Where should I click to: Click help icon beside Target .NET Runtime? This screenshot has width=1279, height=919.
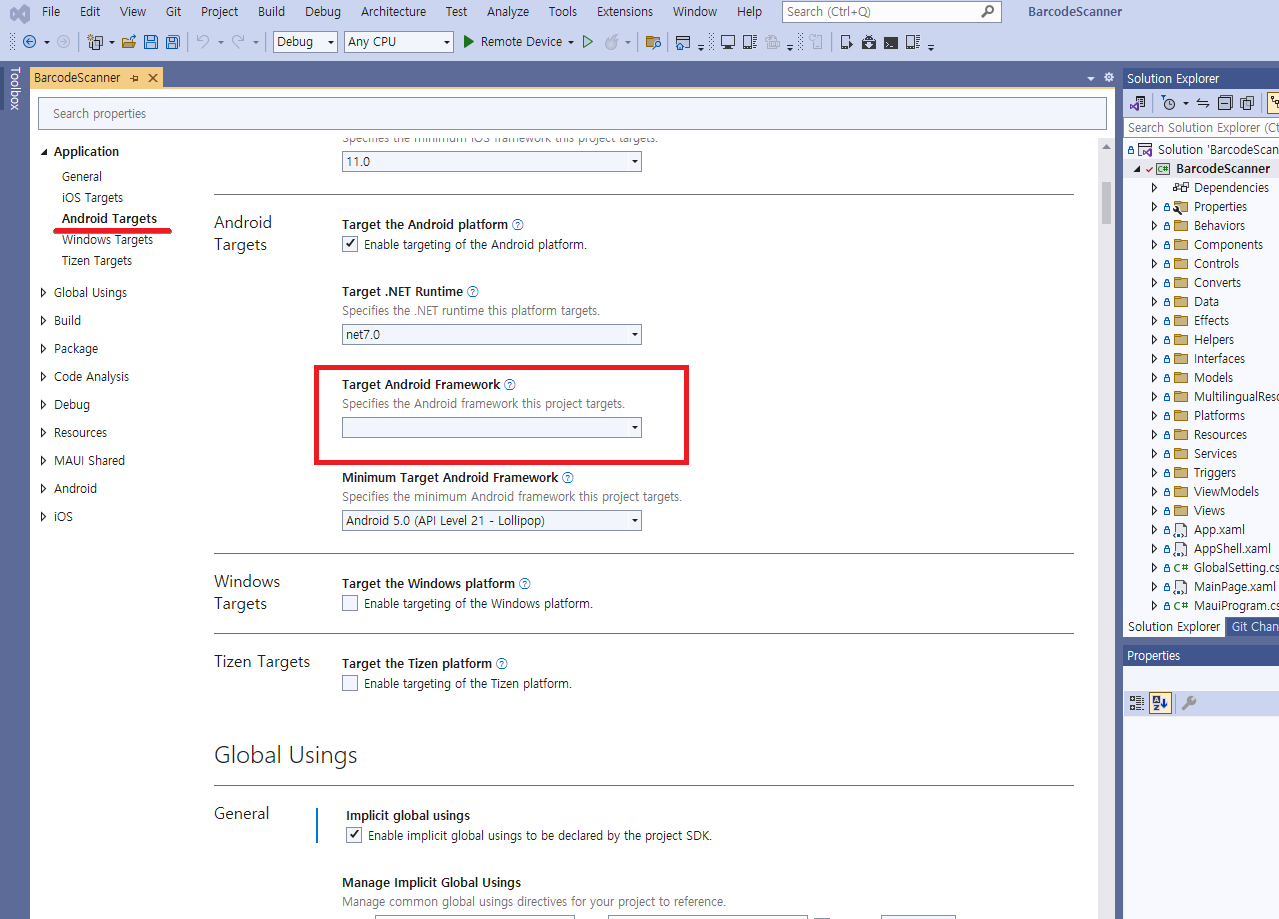[x=473, y=292]
